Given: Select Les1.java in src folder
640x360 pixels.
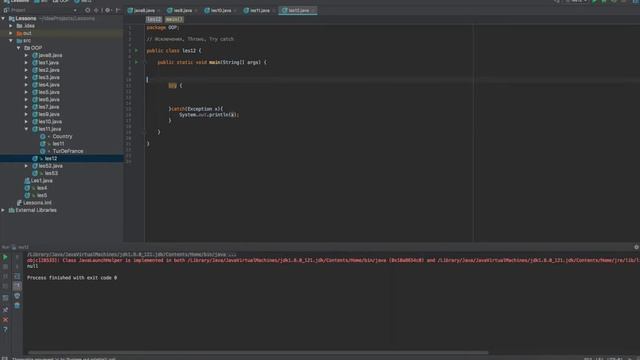Looking at the screenshot, I should pyautogui.click(x=42, y=180).
